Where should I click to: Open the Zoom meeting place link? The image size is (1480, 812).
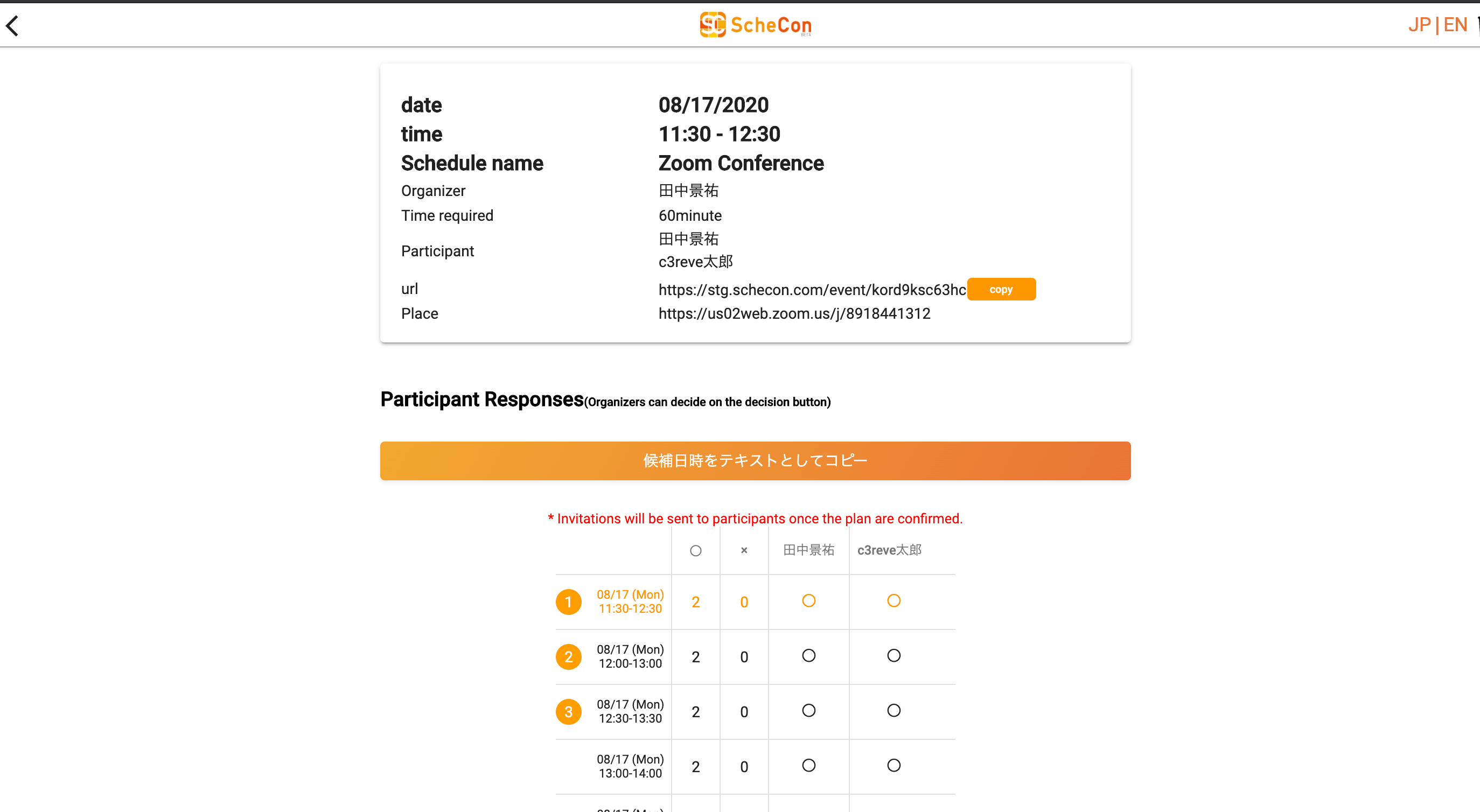point(794,313)
